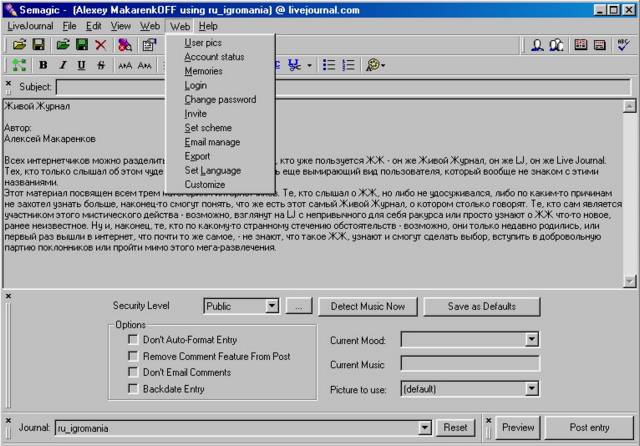Expand the Current Mood dropdown
The image size is (640, 446).
click(531, 339)
